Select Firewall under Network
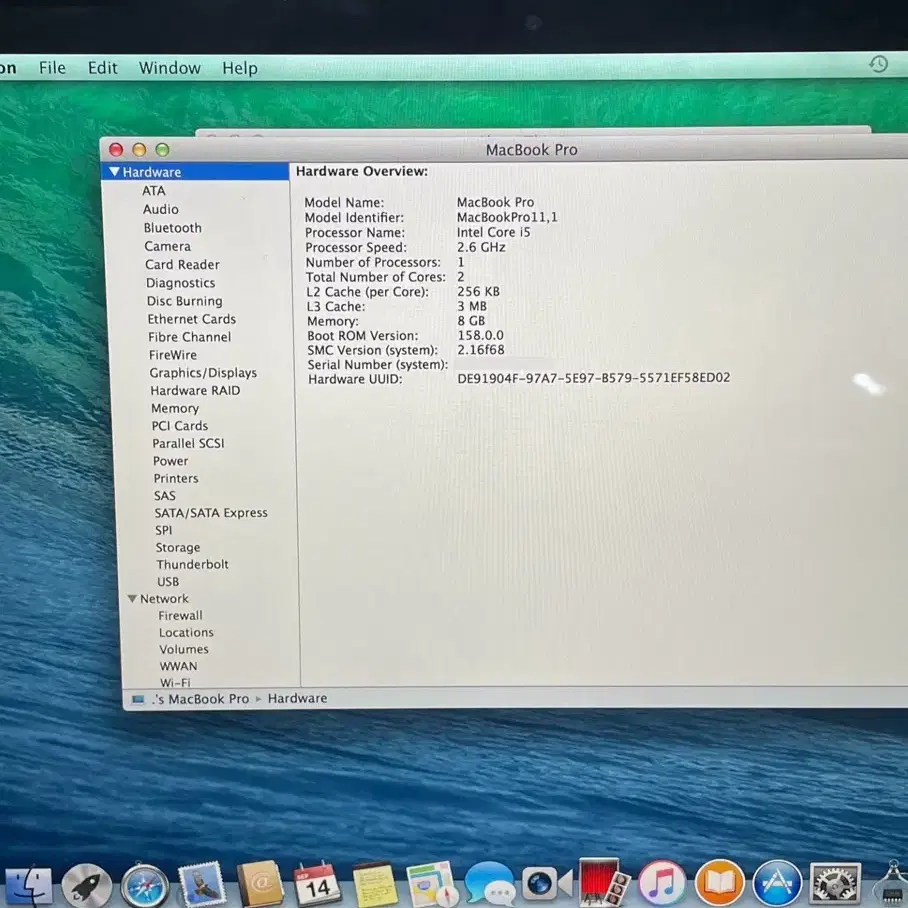Viewport: 908px width, 908px height. (181, 616)
